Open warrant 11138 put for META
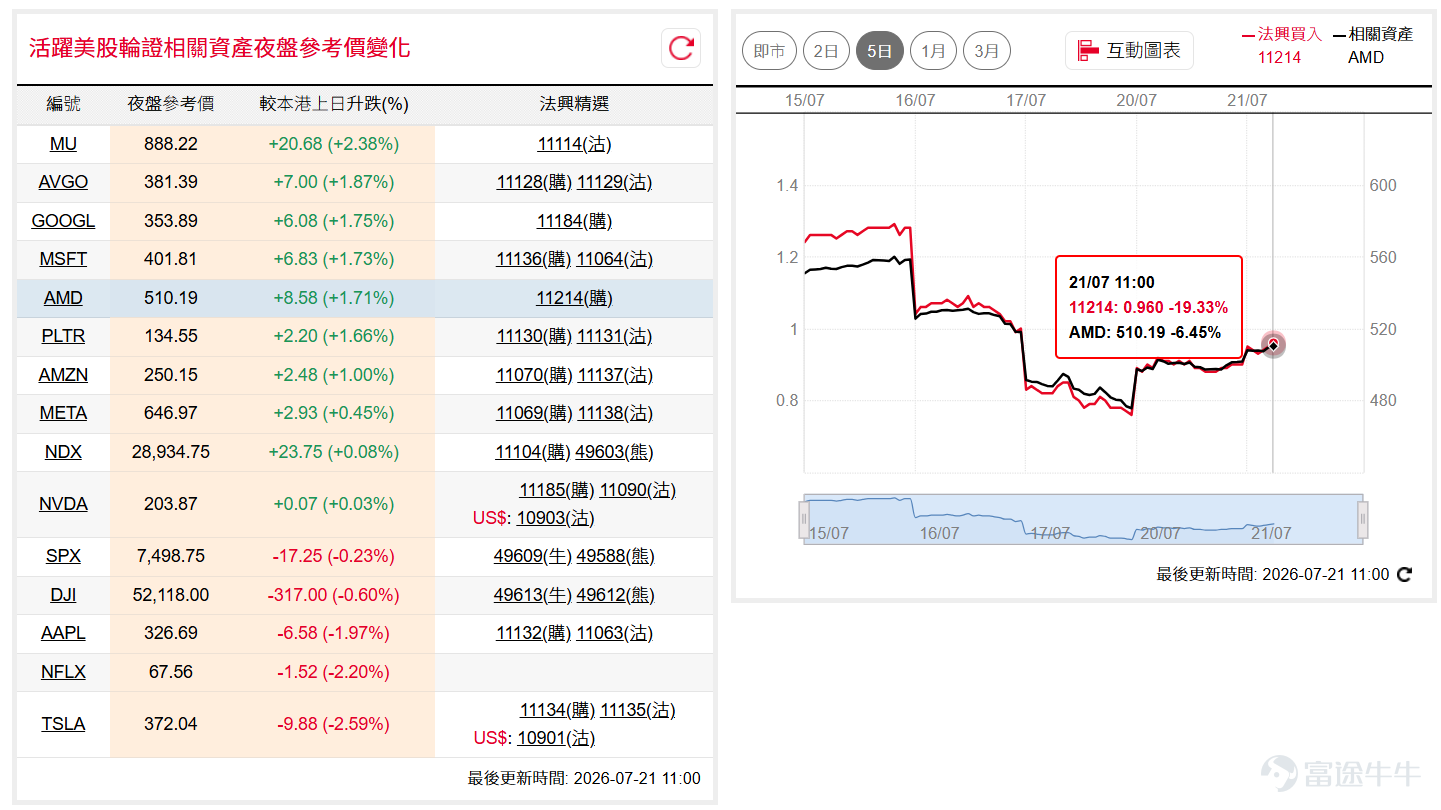 615,413
